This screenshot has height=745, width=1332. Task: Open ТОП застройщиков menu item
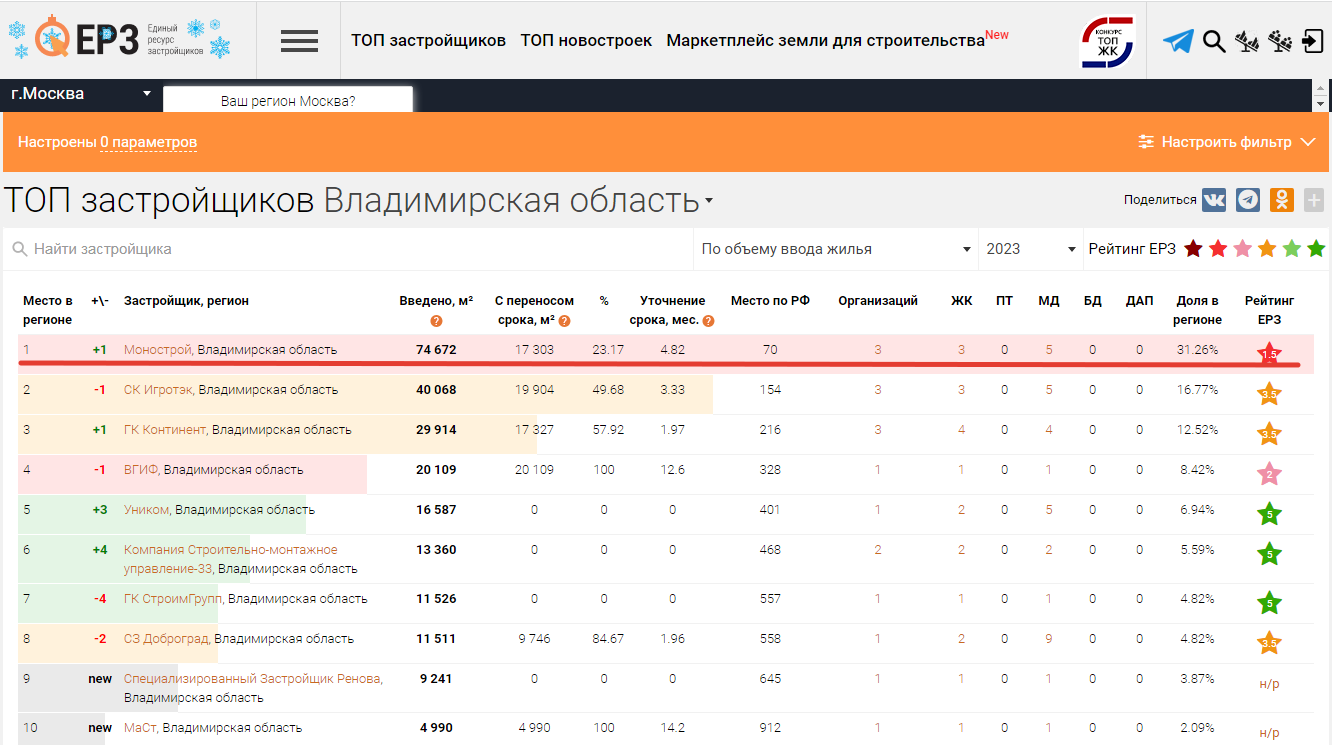tap(428, 40)
